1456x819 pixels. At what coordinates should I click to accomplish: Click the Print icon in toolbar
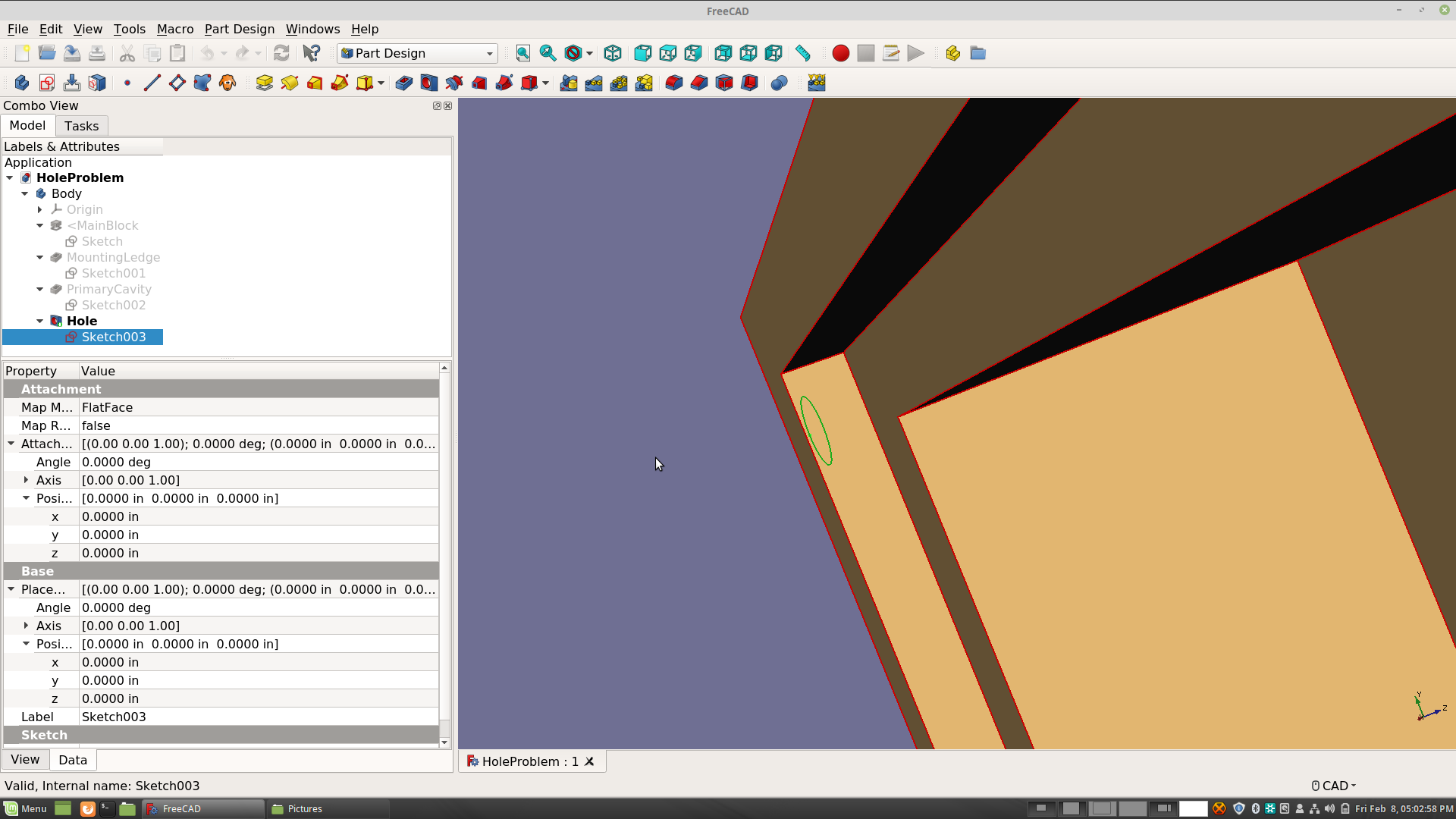pos(97,53)
